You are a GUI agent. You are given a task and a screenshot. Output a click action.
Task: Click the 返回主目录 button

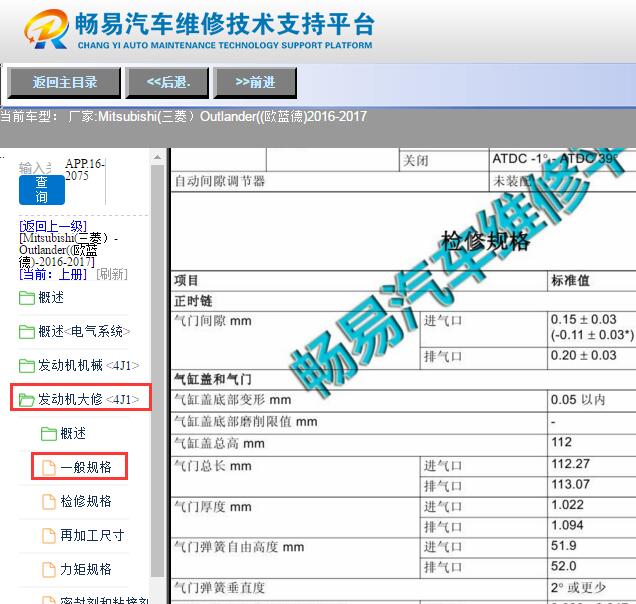tap(64, 83)
